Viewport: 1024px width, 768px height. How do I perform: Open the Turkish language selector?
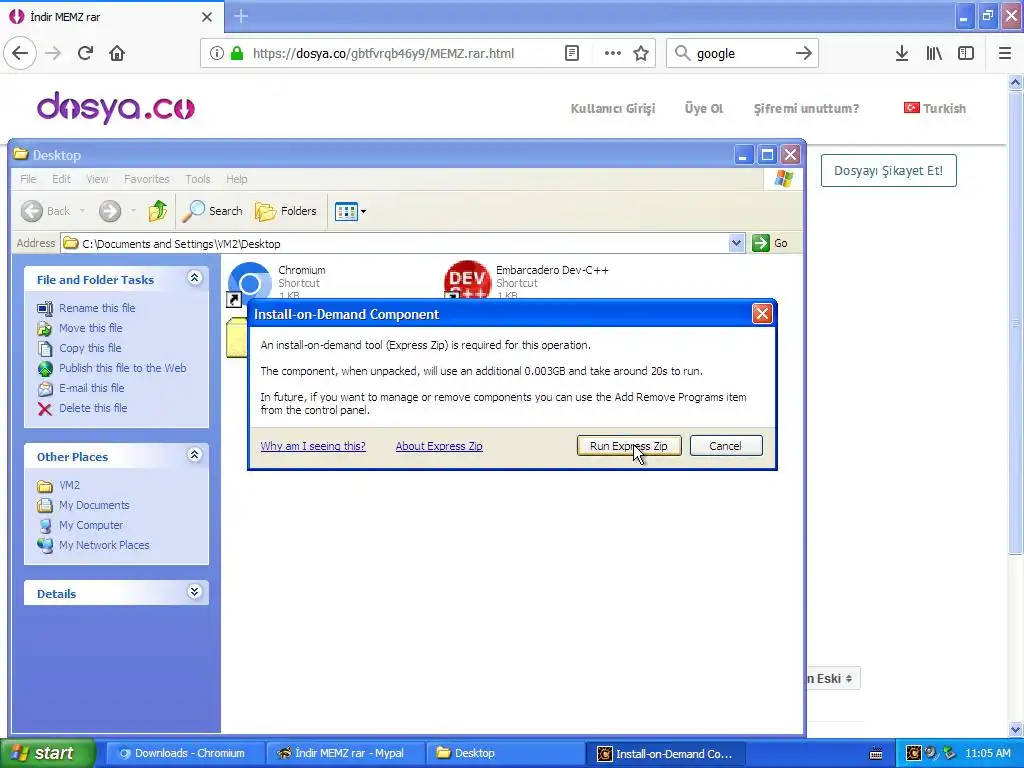tap(935, 108)
